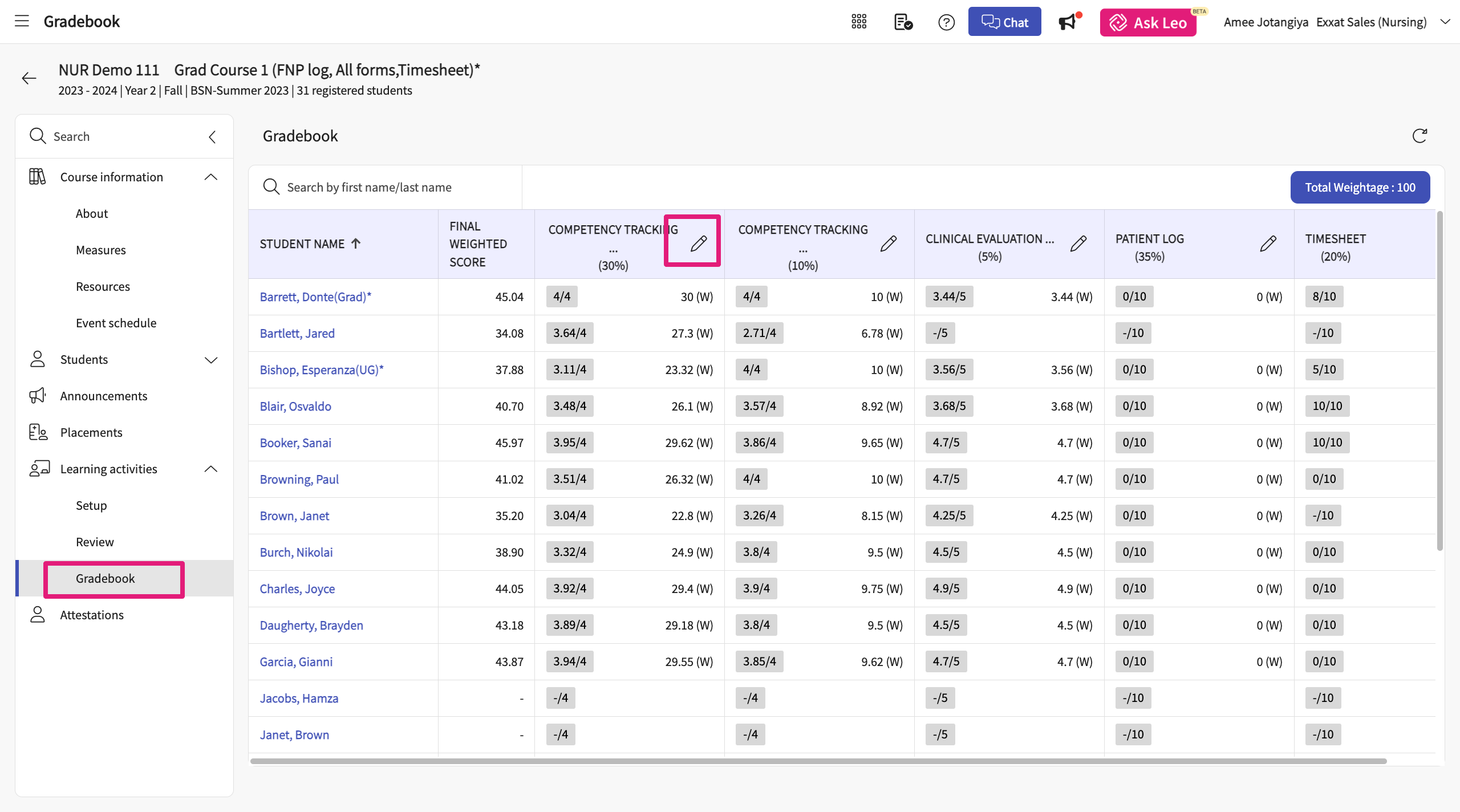Click the horizontal table scrollbar
This screenshot has height=812, width=1460.
pyautogui.click(x=818, y=761)
